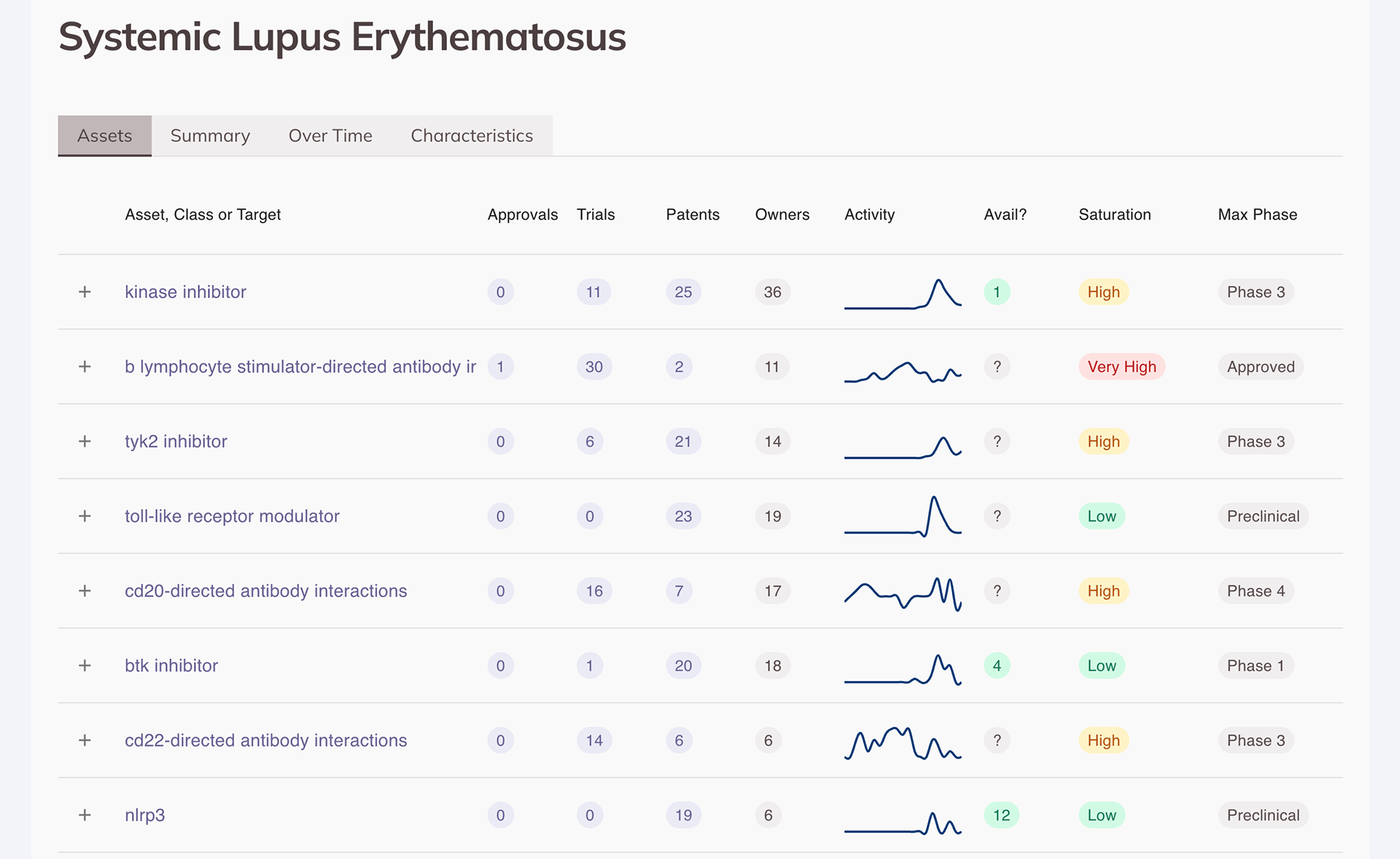Click the trials count 30 badge
The height and width of the screenshot is (859, 1400).
point(594,367)
